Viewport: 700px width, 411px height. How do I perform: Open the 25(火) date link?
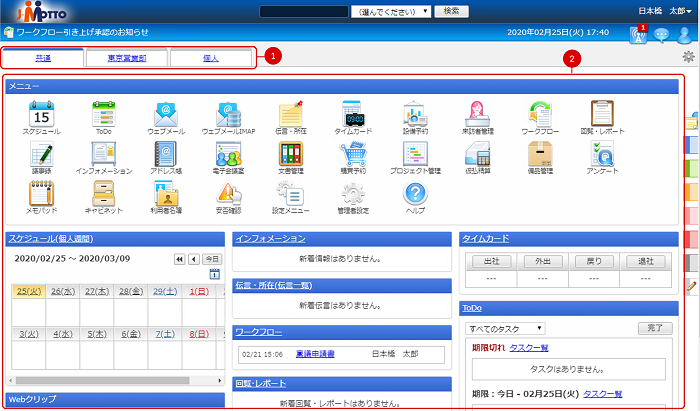[29, 291]
